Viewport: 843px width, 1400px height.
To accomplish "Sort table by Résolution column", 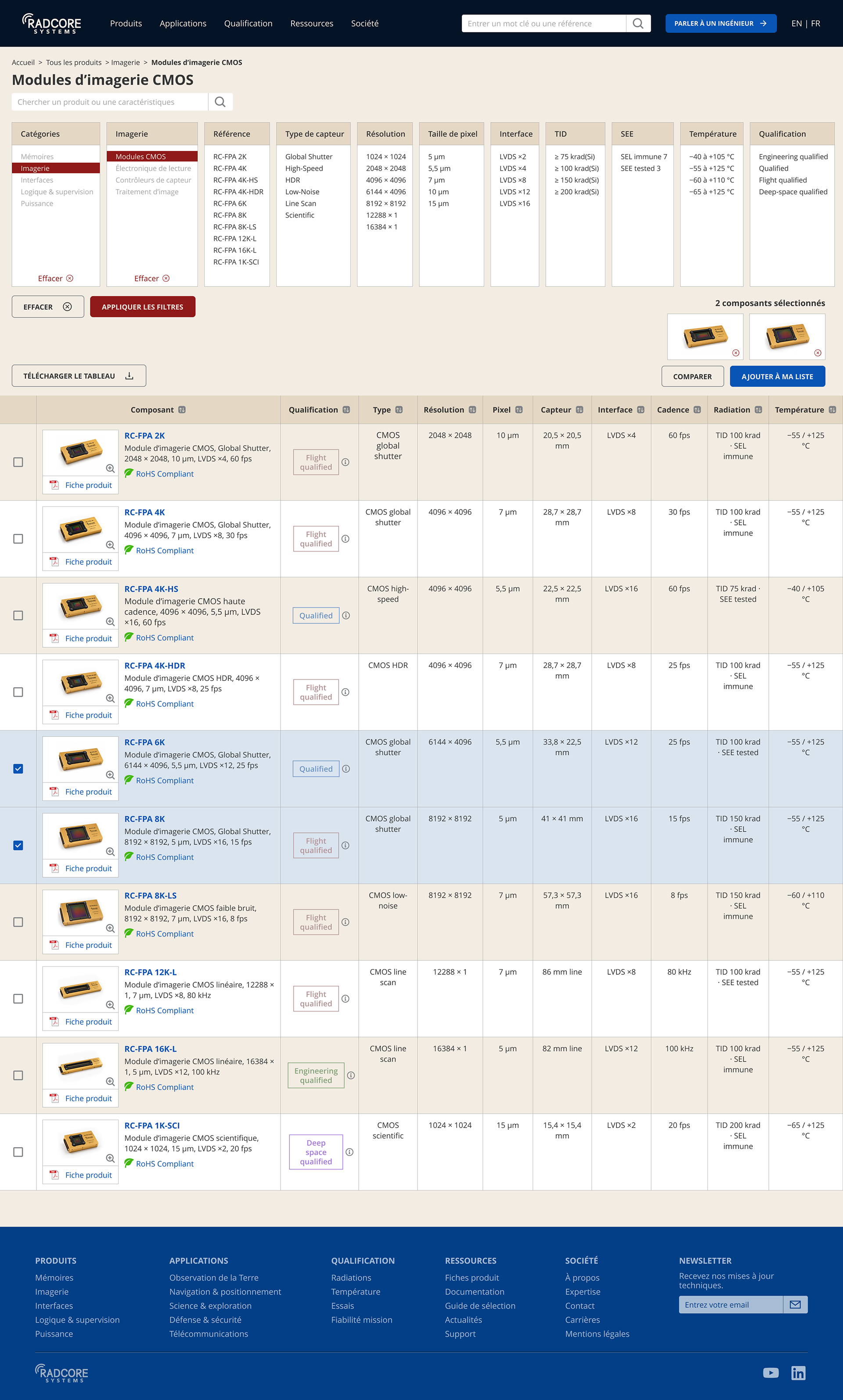I will pos(472,410).
